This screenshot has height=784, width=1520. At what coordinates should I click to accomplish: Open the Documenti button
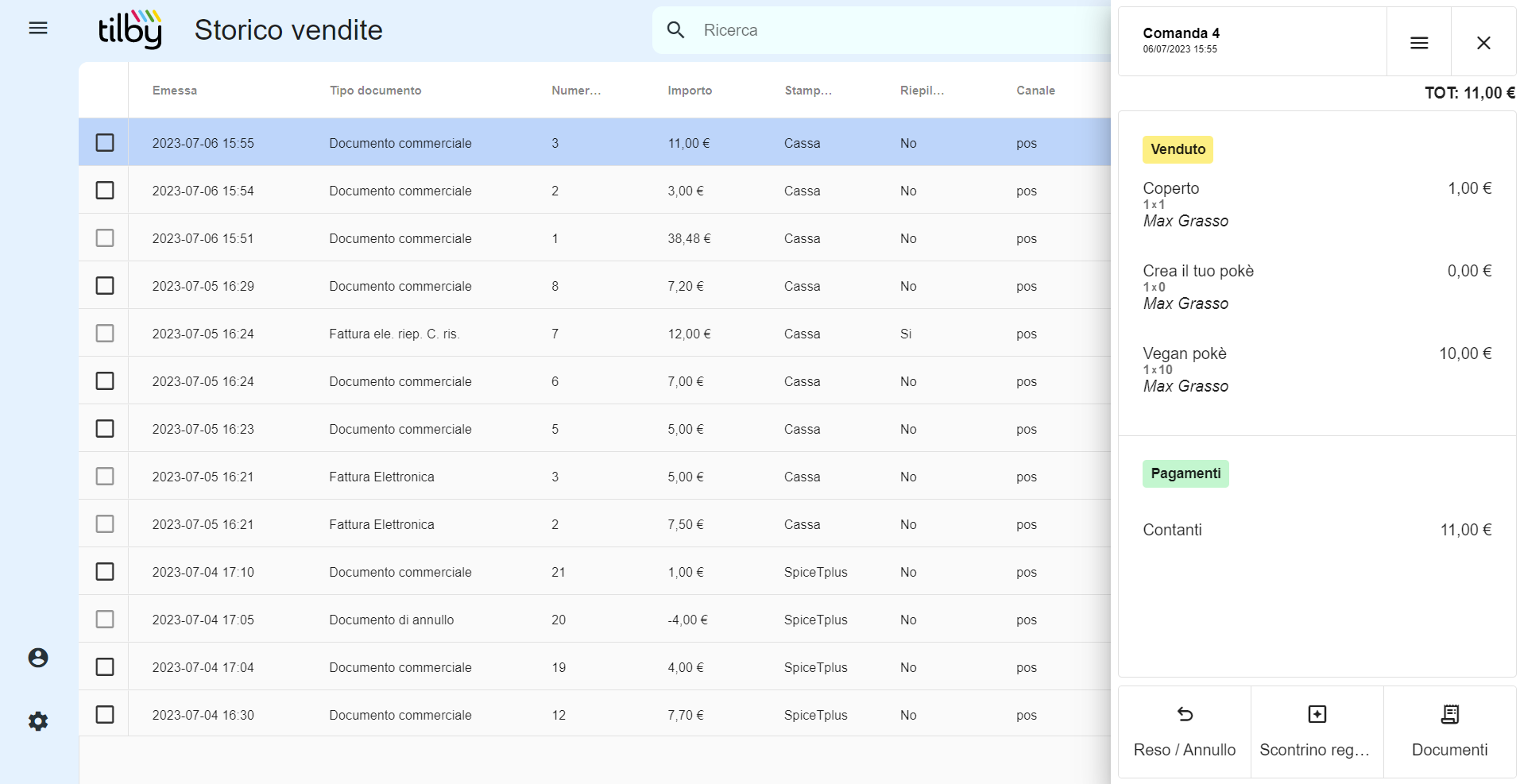click(1449, 732)
